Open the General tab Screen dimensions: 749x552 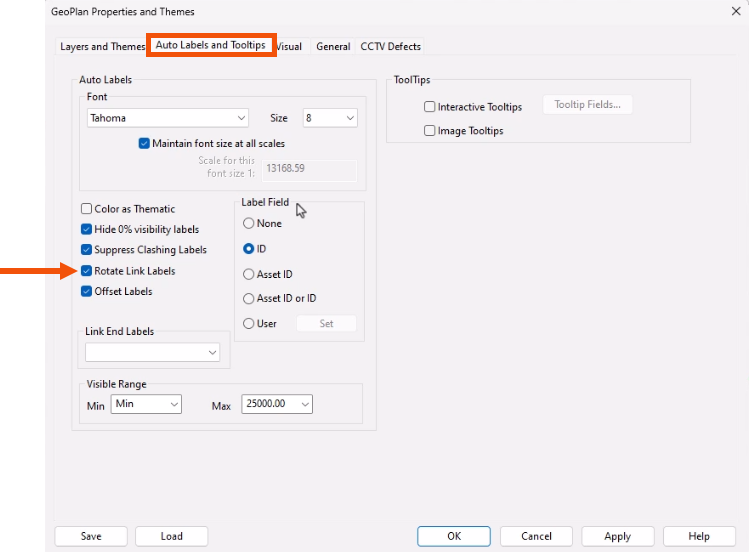pos(333,47)
